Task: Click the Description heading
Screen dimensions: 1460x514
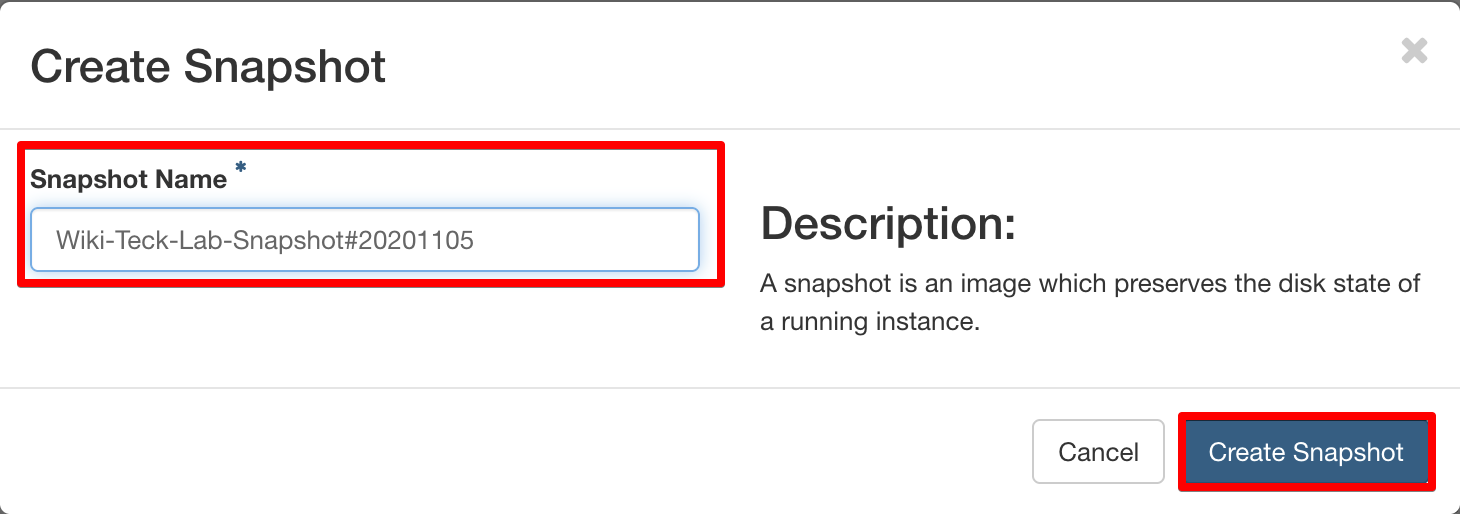Action: click(x=888, y=224)
